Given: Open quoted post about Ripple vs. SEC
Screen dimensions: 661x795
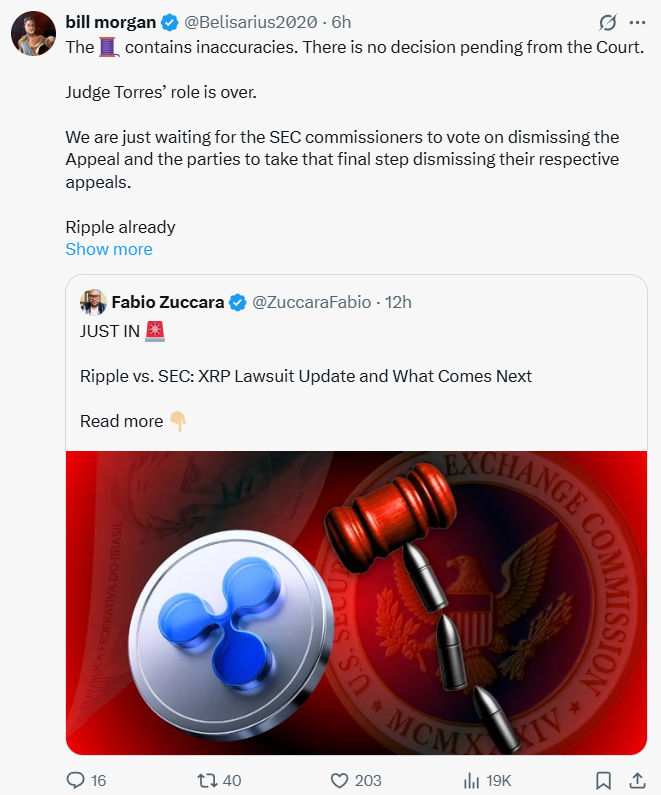Looking at the screenshot, I should pyautogui.click(x=306, y=376).
